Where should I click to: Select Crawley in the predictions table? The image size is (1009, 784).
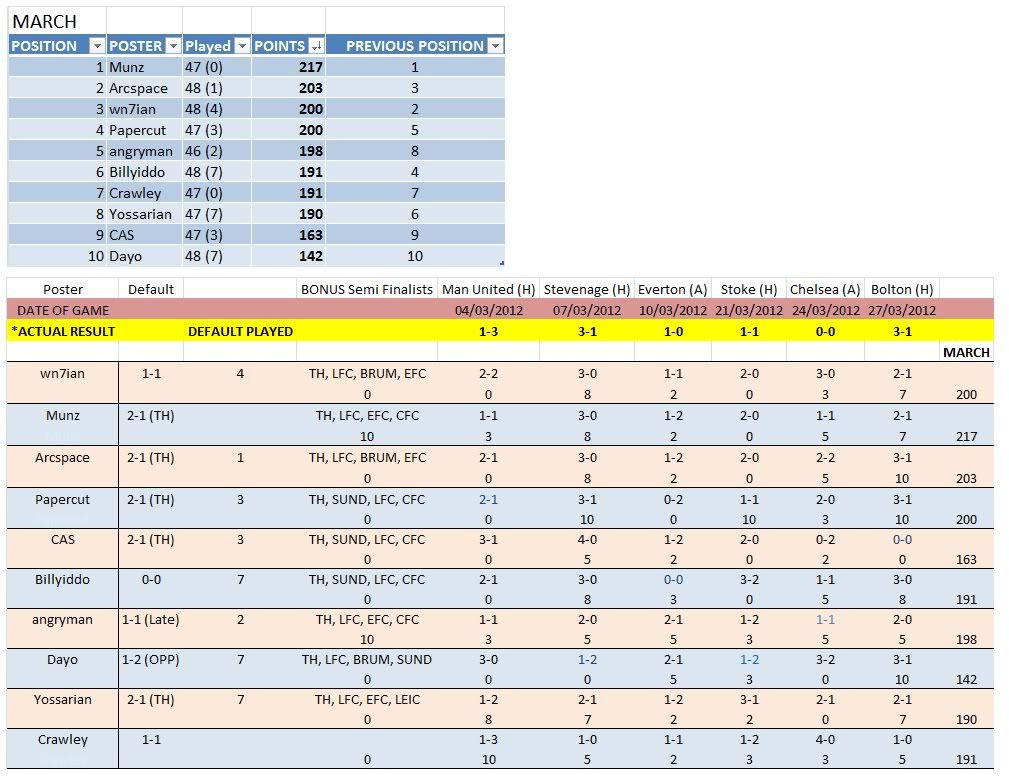62,740
